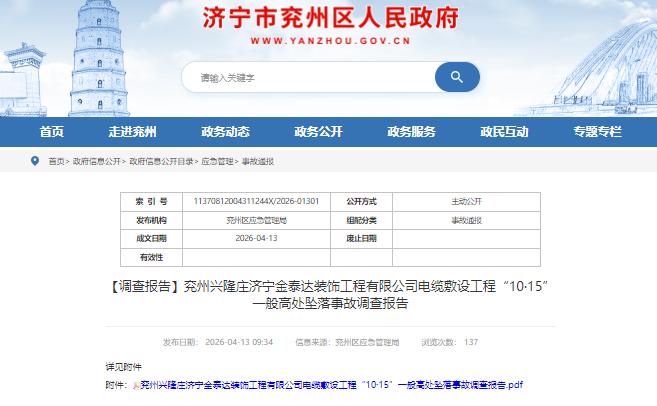657x406 pixels.
Task: Open 应急管理 breadcrumb link
Action: (x=217, y=161)
